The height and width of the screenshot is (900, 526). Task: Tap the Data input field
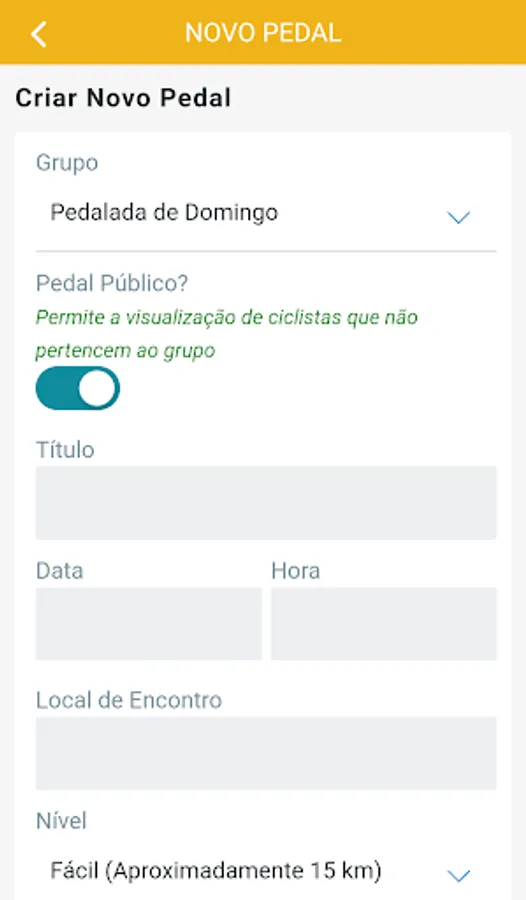pos(149,623)
